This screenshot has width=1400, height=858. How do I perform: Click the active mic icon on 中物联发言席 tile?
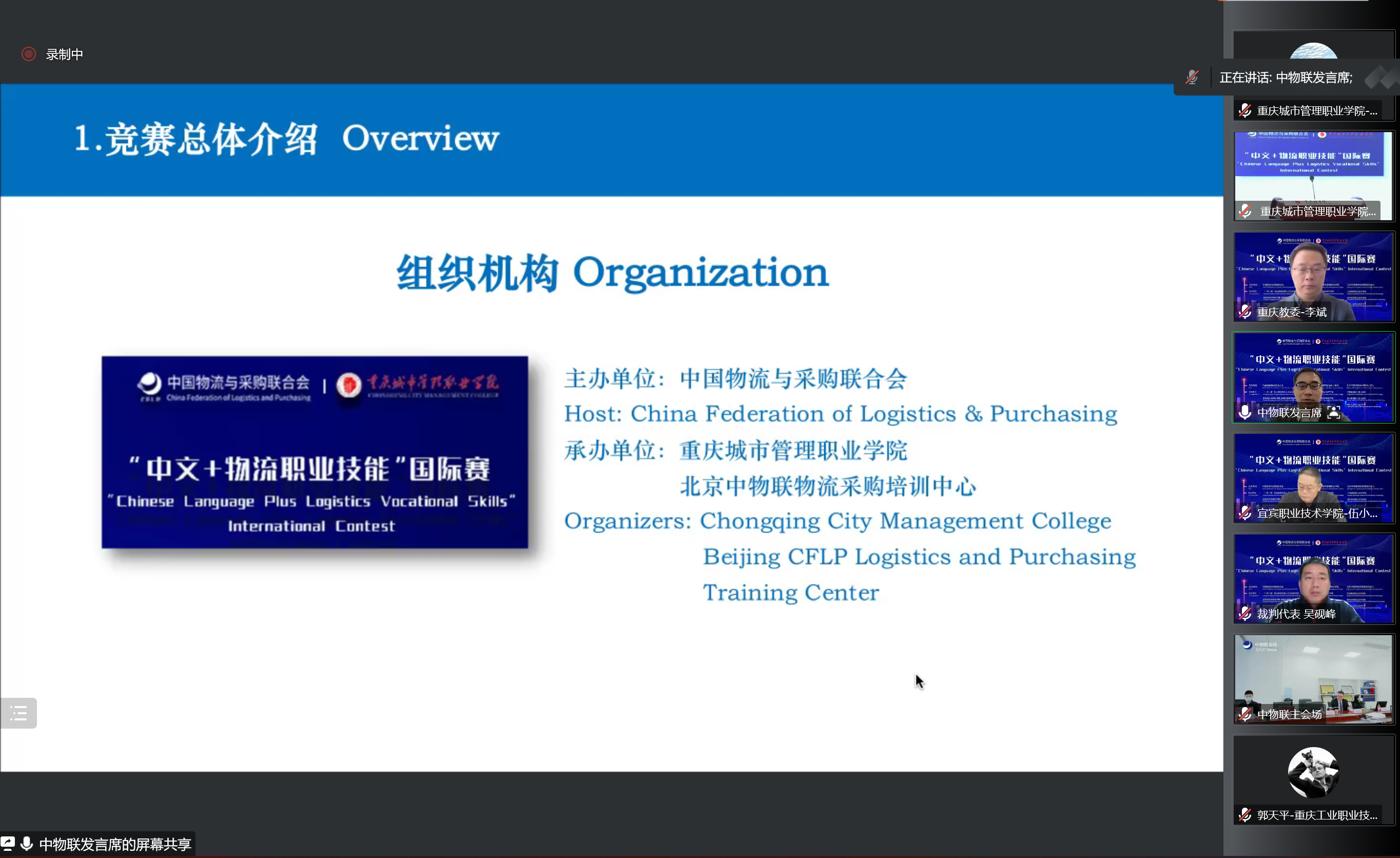click(1245, 412)
